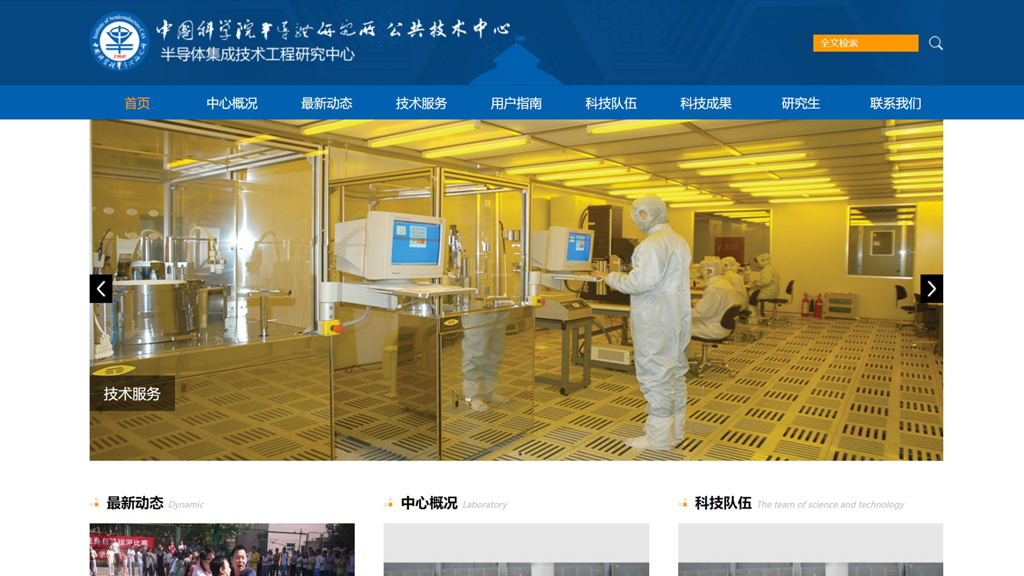The image size is (1024, 576).
Task: Open the 科技成果 navigation item
Action: click(x=706, y=103)
